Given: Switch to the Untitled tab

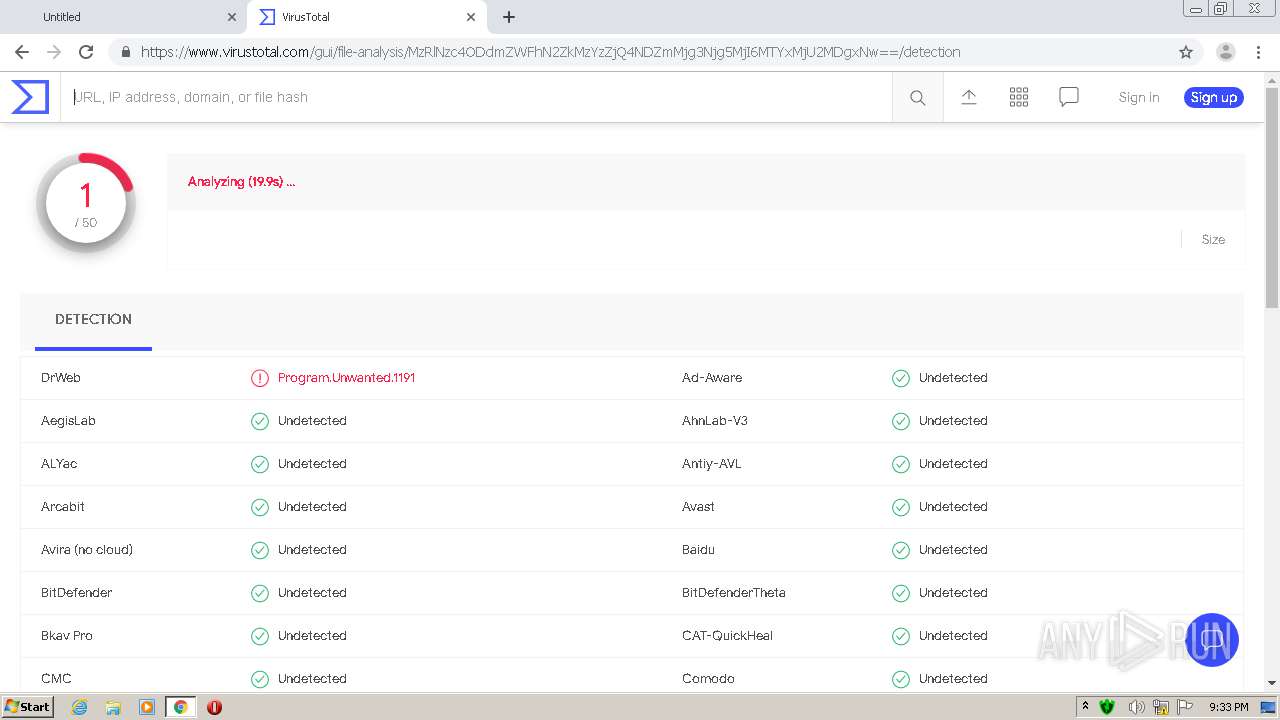Looking at the screenshot, I should click(123, 17).
